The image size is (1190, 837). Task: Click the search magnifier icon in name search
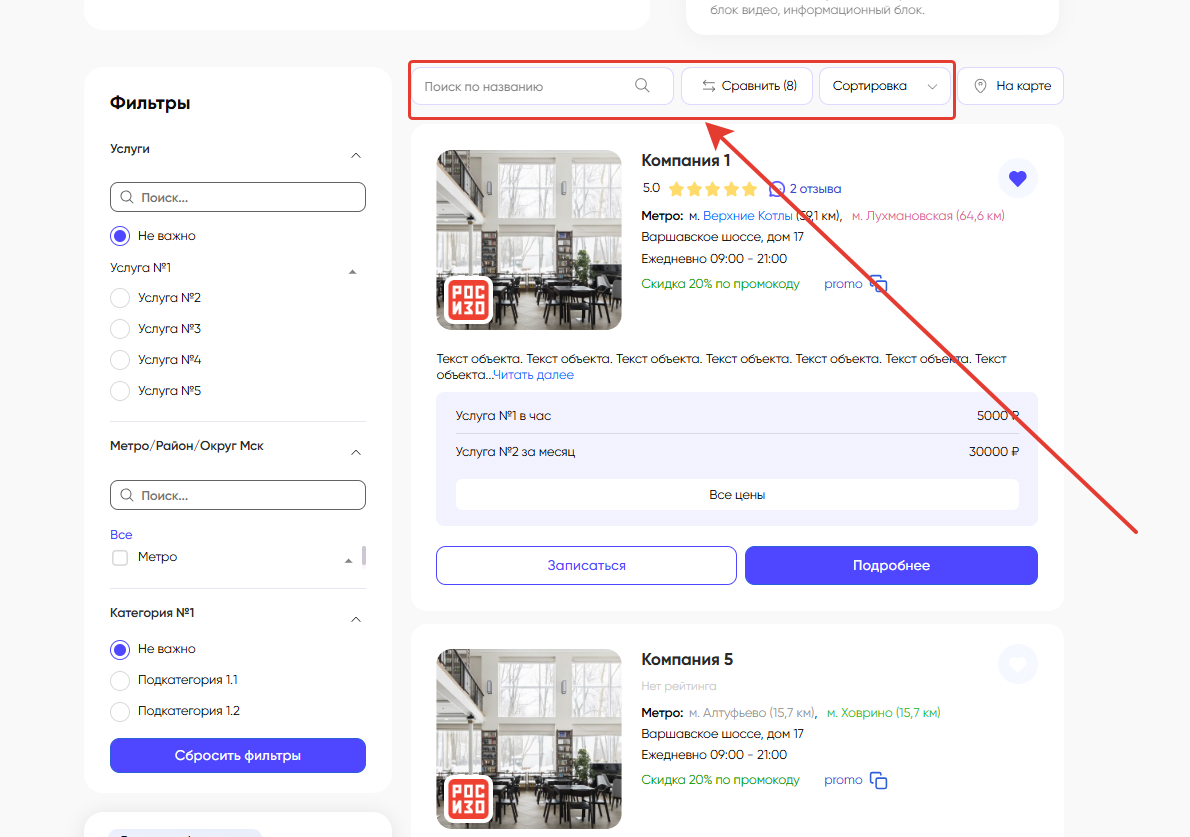(642, 86)
